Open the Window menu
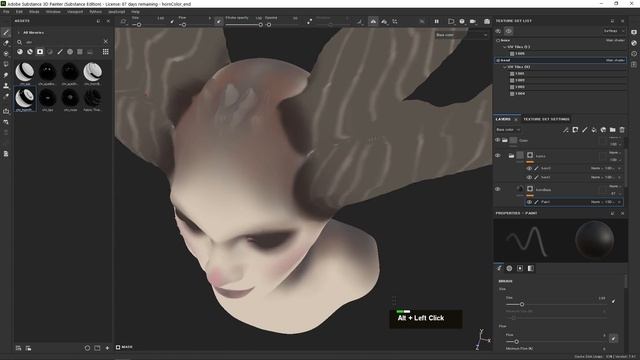Screen dimensions: 640x360 coord(53,12)
